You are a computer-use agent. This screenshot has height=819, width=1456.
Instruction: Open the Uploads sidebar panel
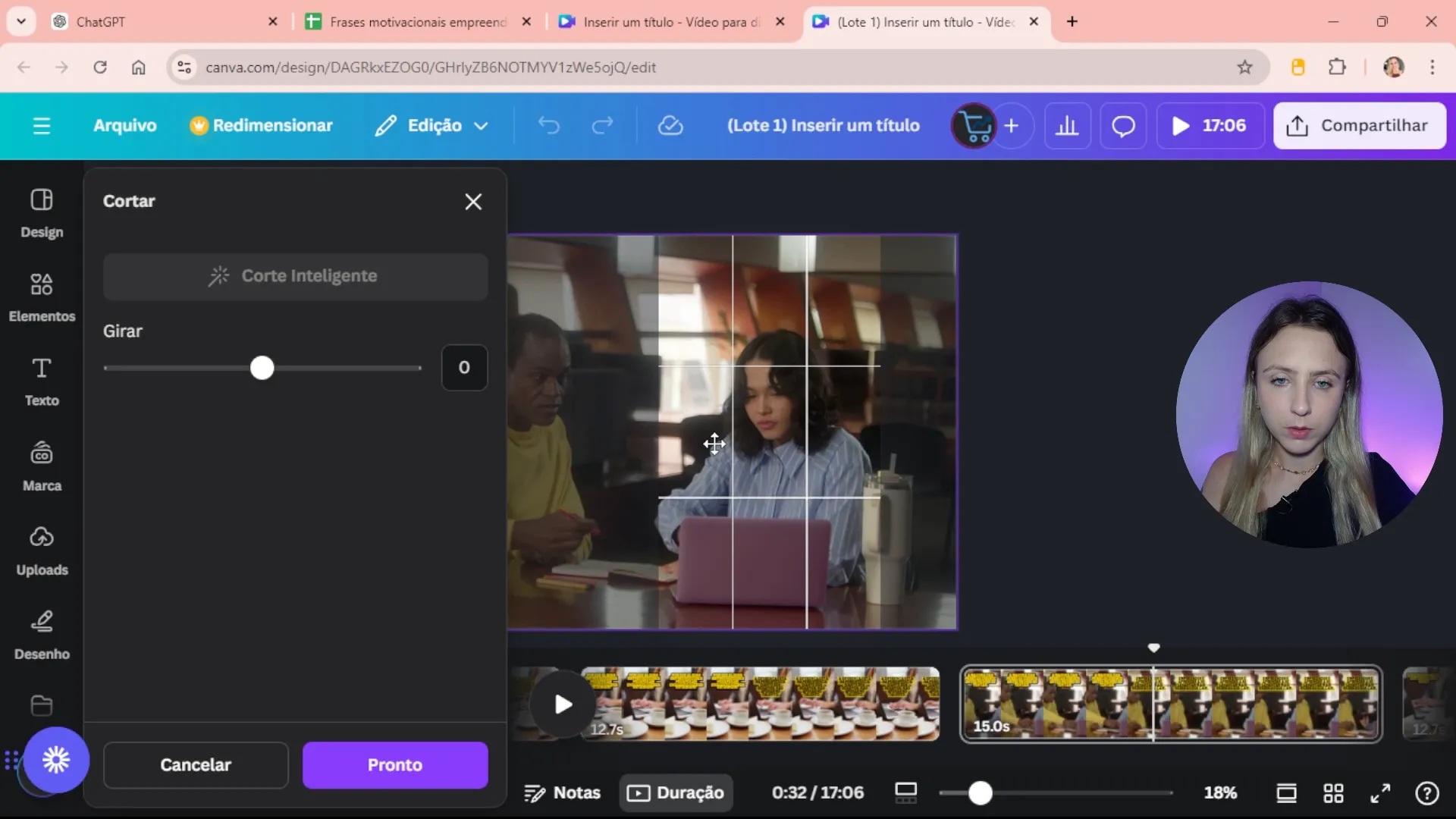click(x=42, y=550)
